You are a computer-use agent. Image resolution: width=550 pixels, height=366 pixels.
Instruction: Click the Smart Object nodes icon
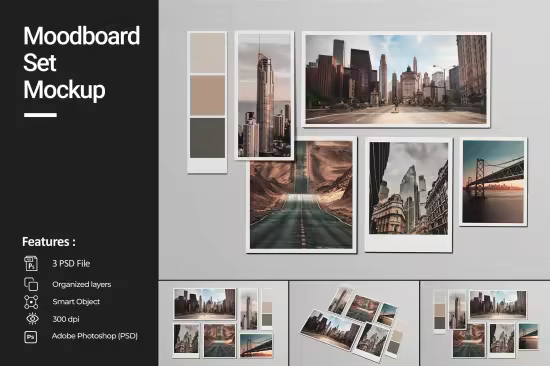[x=31, y=302]
